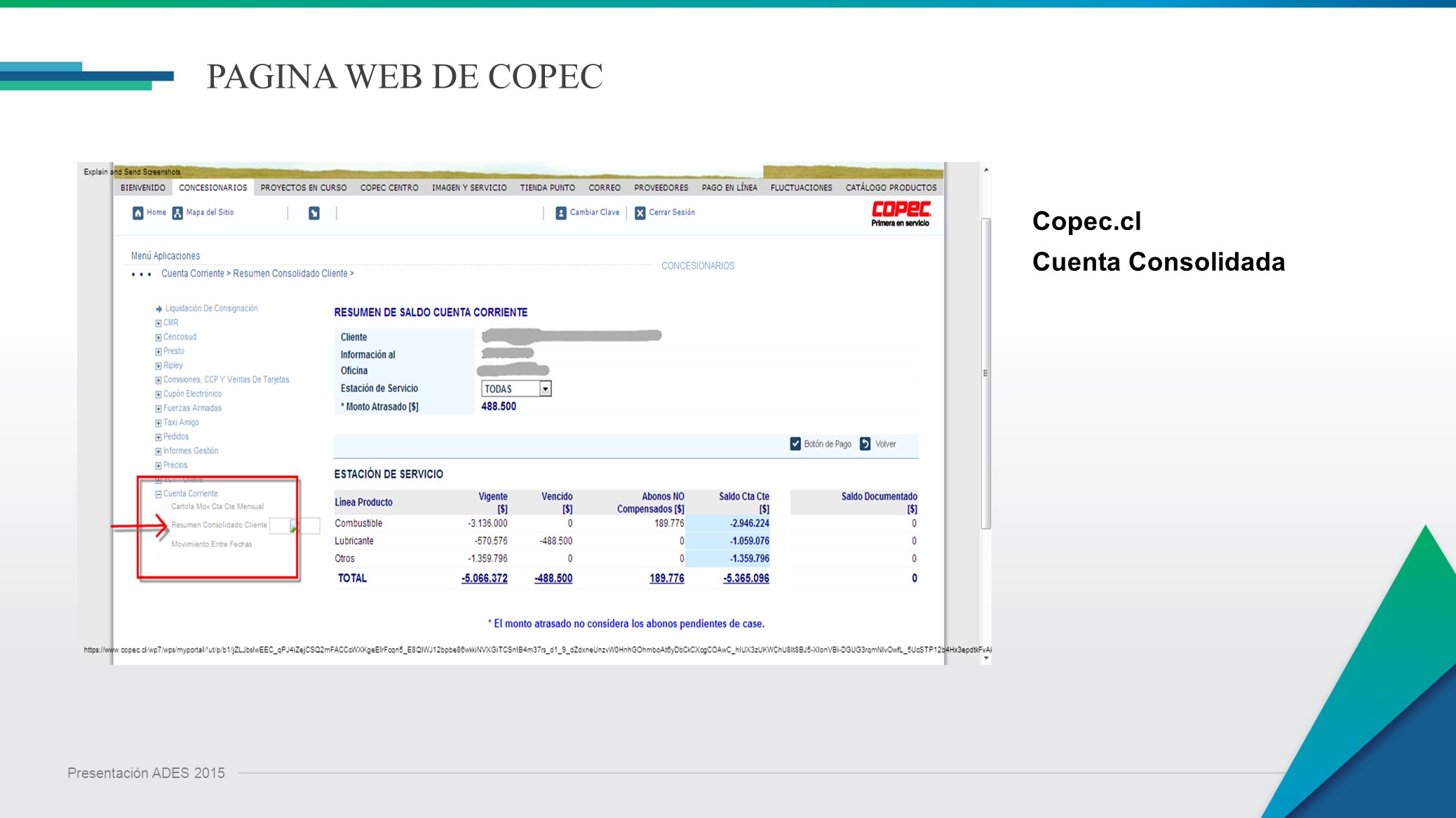Click the Home icon

(138, 213)
